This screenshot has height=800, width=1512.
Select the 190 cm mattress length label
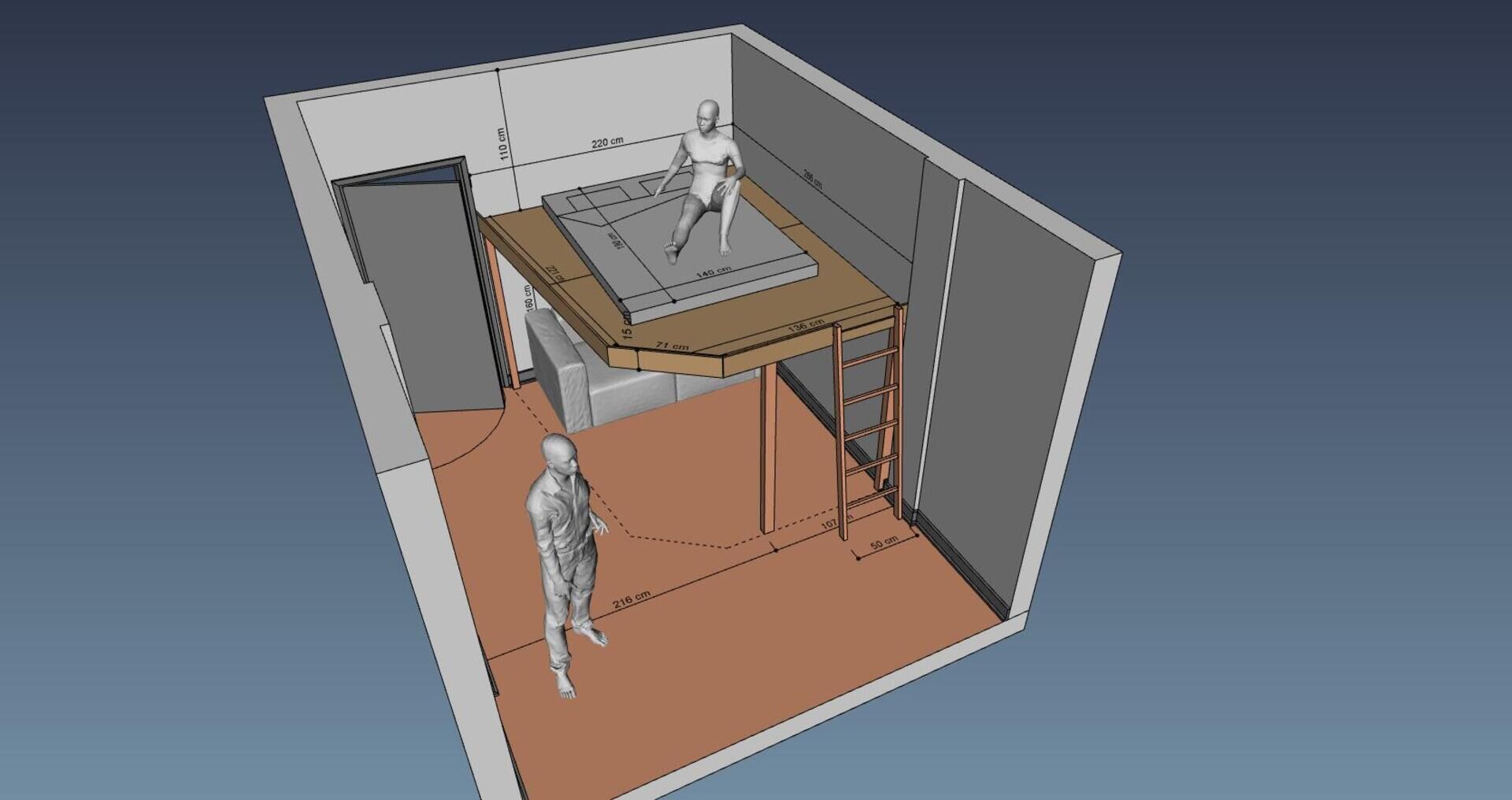(613, 239)
